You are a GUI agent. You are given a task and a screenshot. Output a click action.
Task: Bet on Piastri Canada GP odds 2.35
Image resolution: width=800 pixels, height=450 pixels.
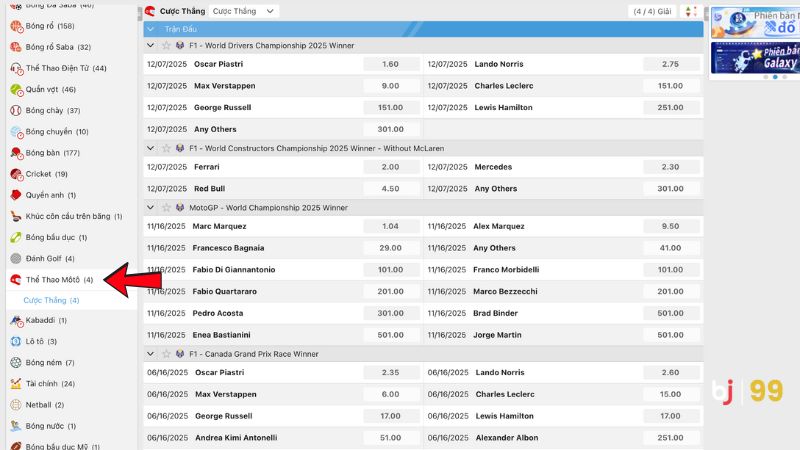pos(391,373)
